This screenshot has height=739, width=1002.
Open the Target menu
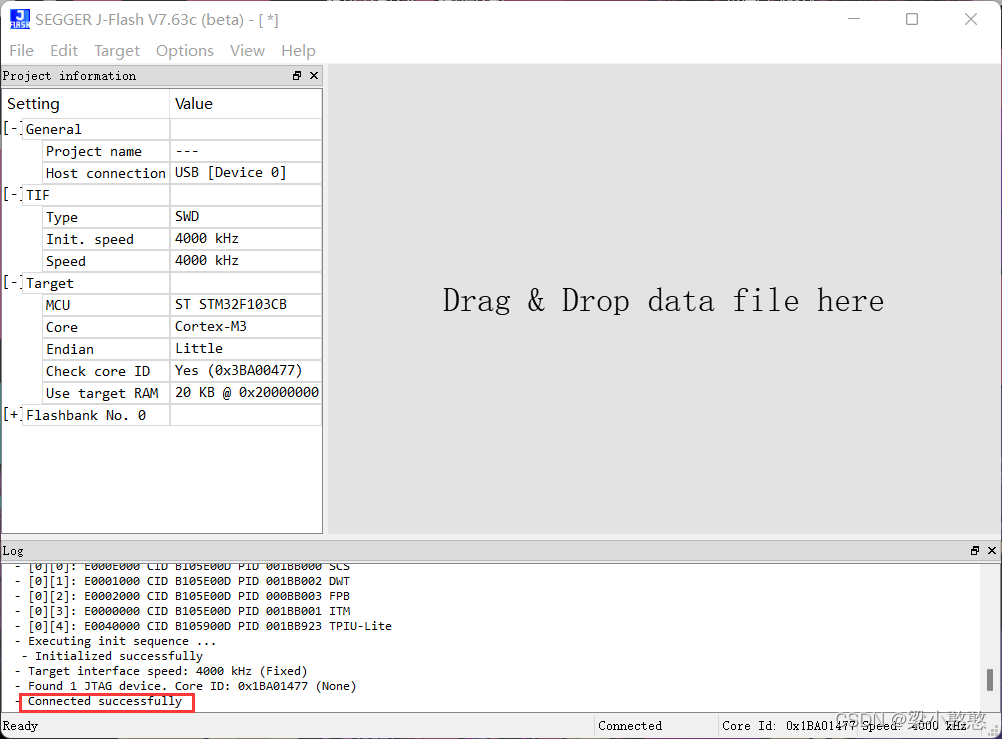point(116,51)
